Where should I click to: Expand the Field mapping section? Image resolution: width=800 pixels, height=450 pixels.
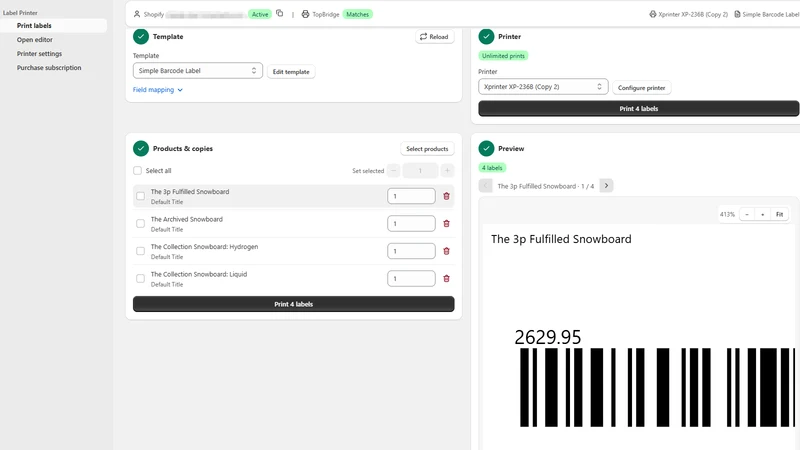[x=158, y=90]
